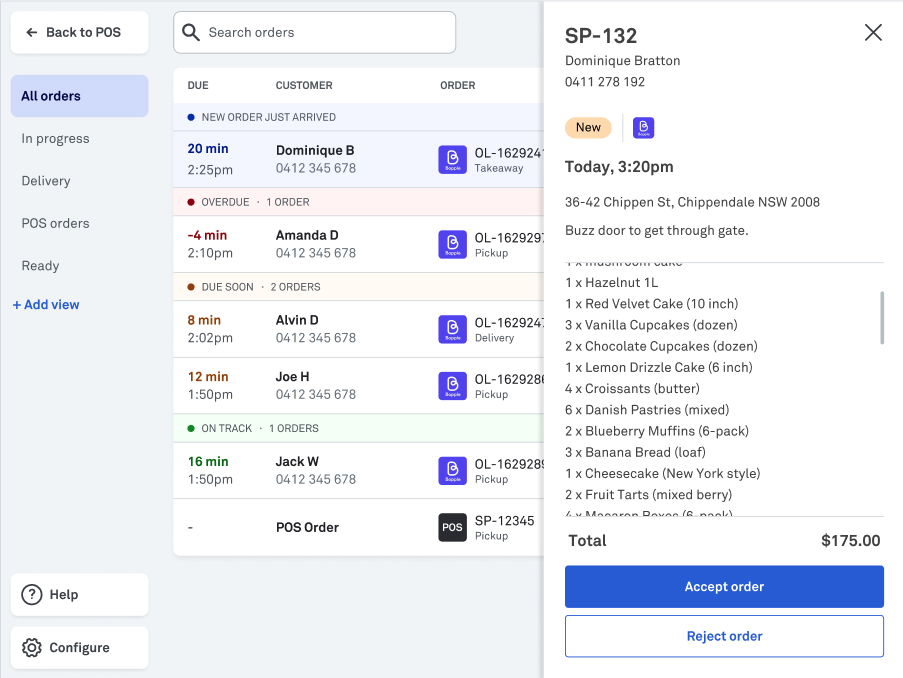Click Bopple icon in Jack W row

(453, 471)
